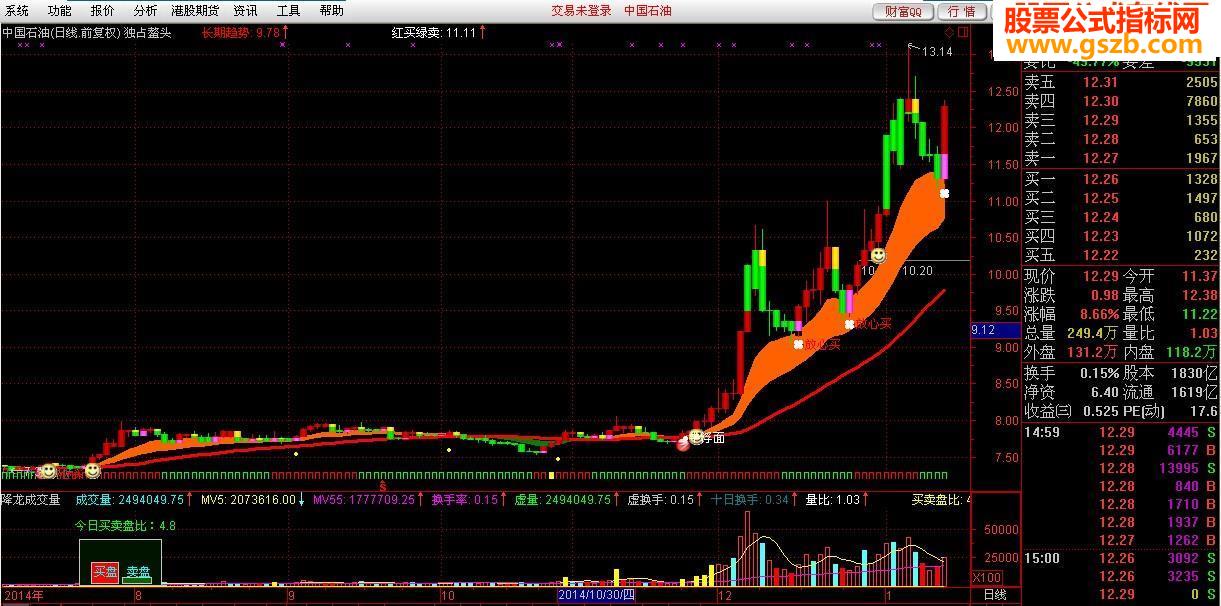This screenshot has height=606, width=1221.
Task: Click the 换手率: 0.15 label
Action: [465, 499]
